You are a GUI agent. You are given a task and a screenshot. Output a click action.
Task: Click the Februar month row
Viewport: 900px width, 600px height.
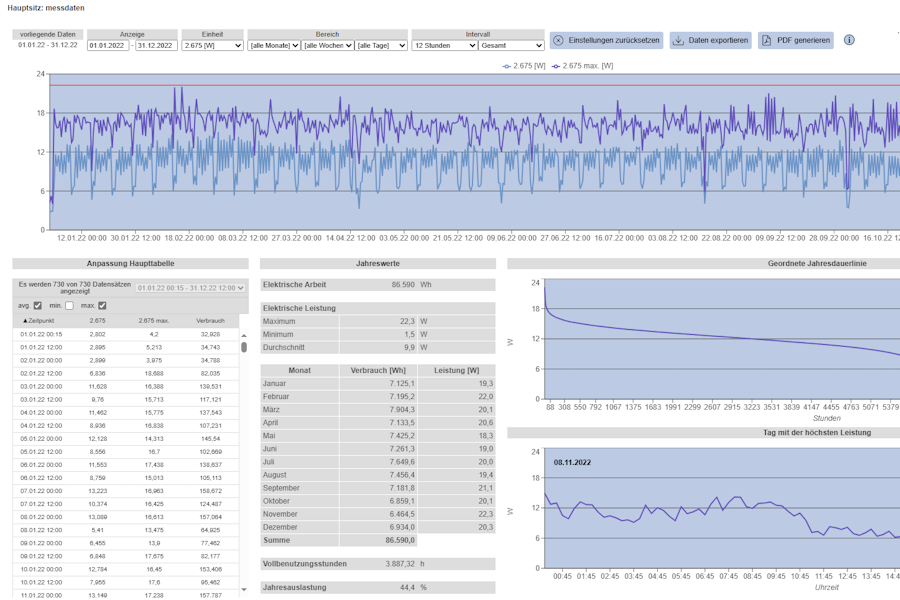pos(378,397)
